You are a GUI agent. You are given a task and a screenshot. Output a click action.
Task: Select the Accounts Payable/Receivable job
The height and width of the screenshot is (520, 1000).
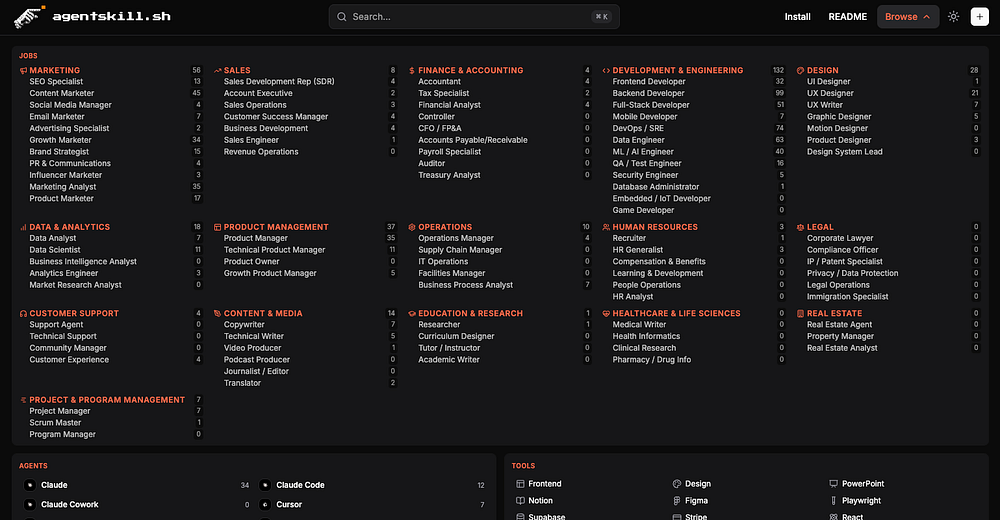473,140
